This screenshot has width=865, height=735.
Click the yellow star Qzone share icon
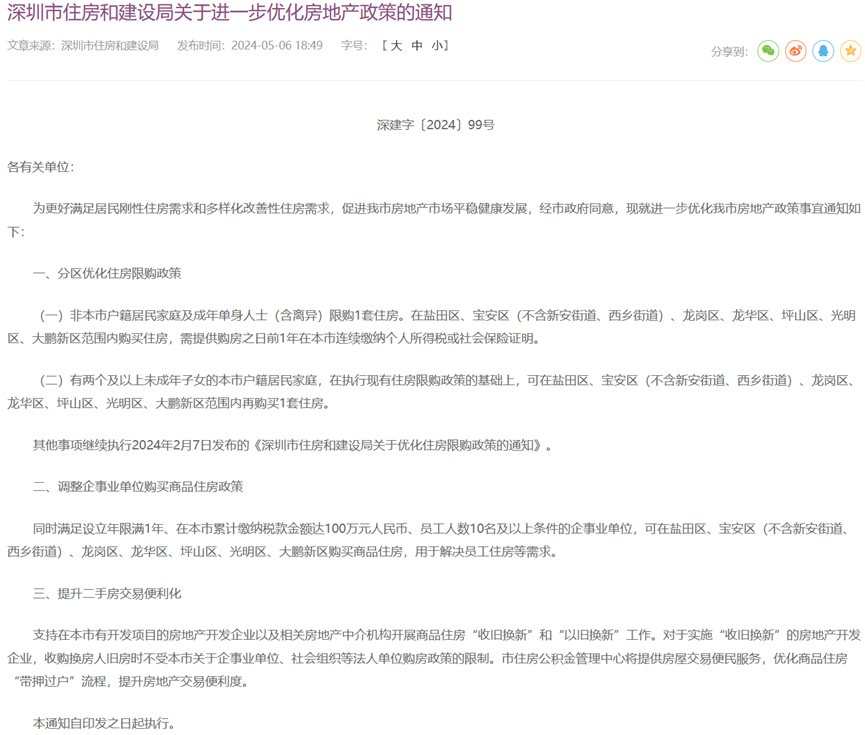pyautogui.click(x=851, y=51)
